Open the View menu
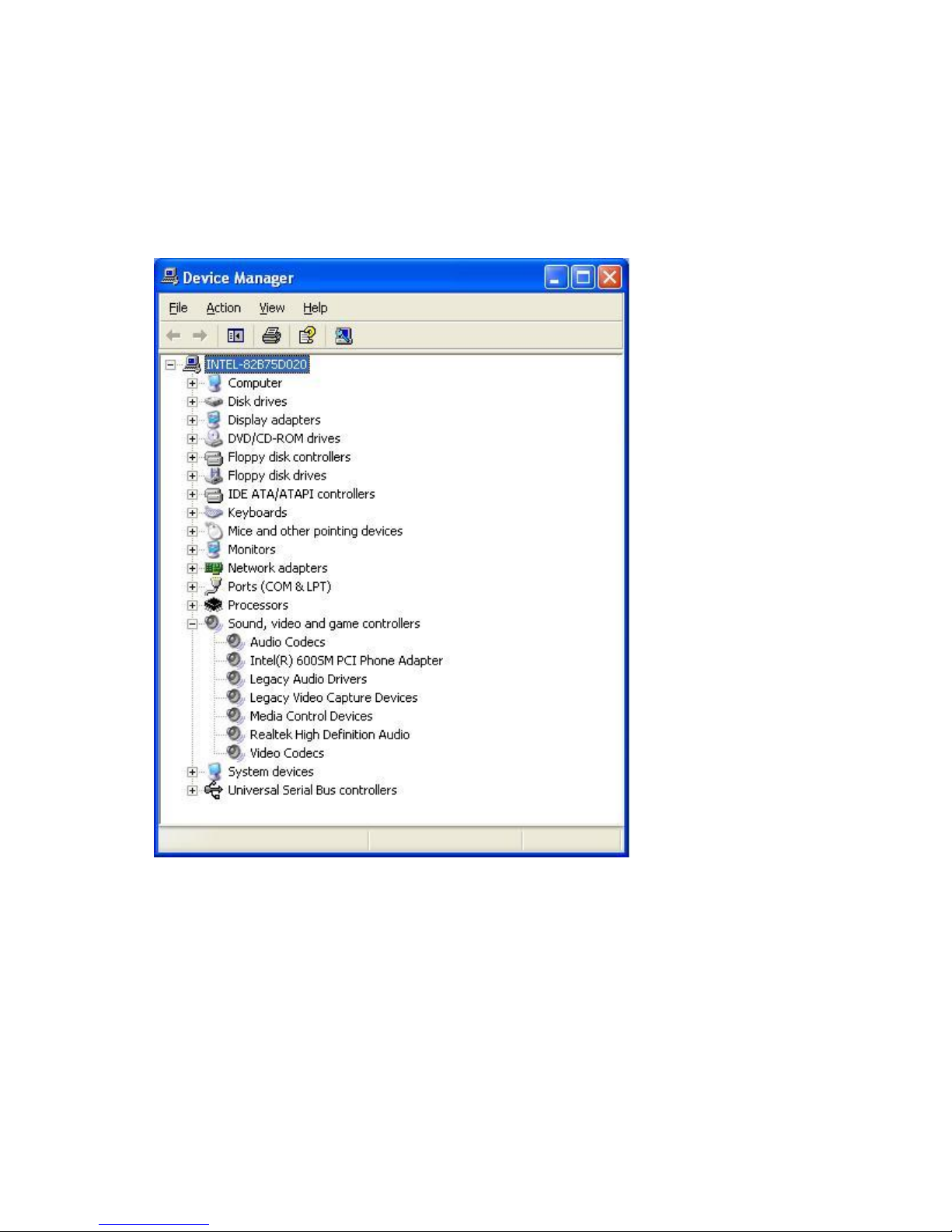 (x=272, y=308)
